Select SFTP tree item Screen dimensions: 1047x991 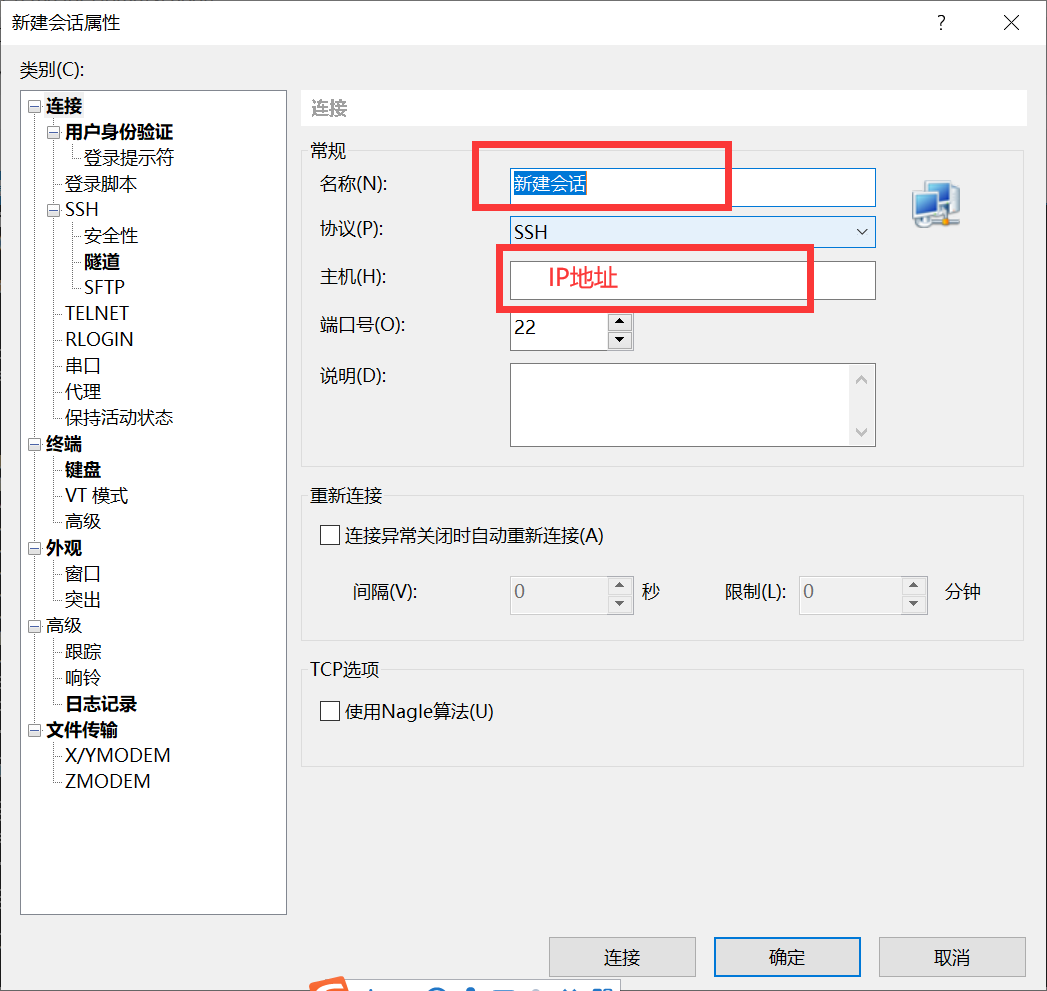(x=104, y=288)
